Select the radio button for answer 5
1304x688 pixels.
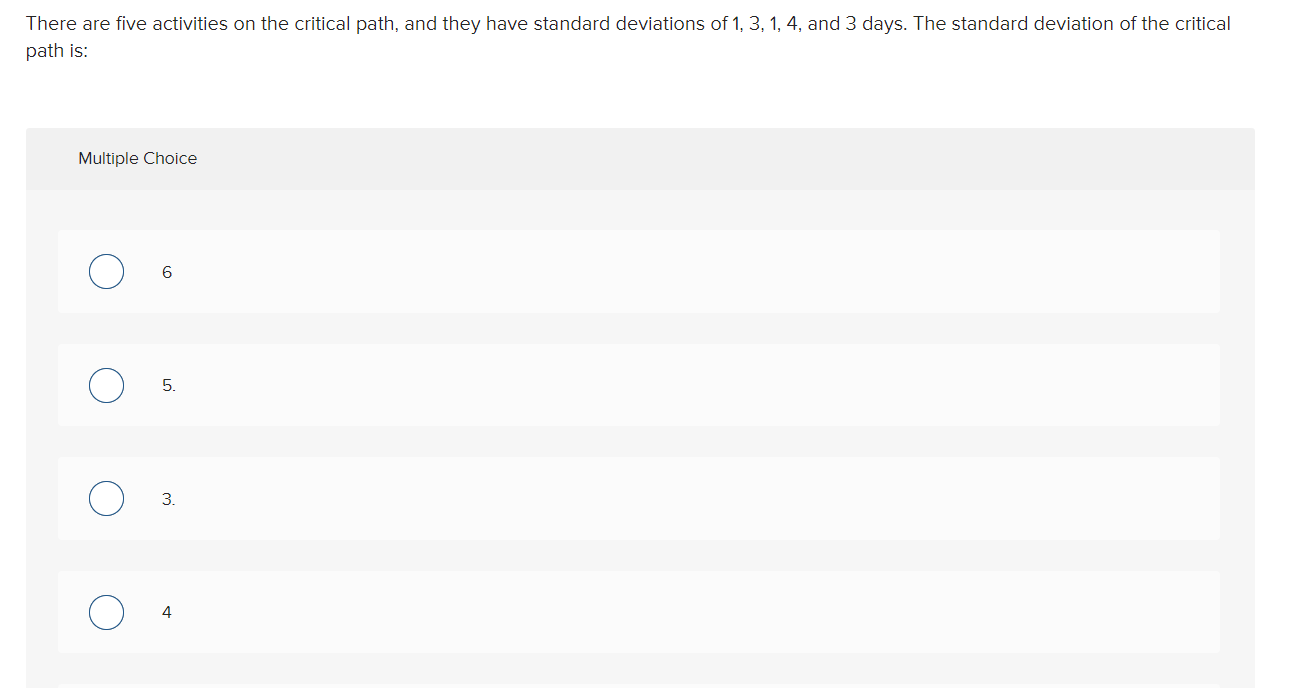pos(106,385)
